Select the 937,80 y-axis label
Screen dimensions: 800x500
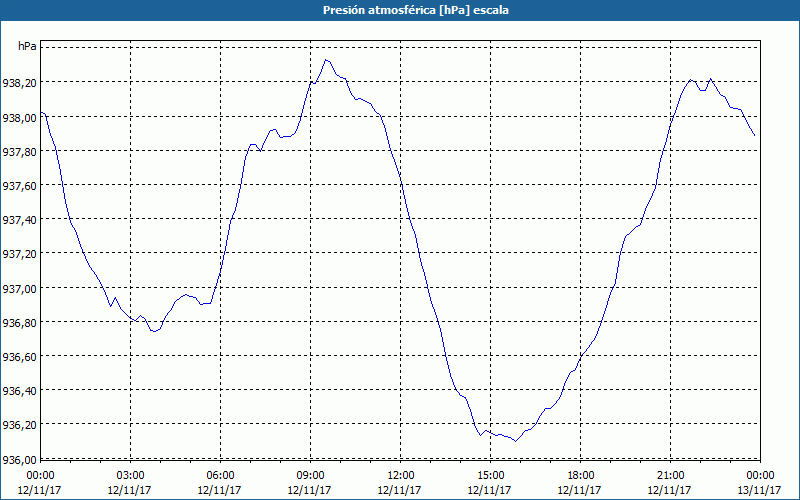tap(19, 152)
